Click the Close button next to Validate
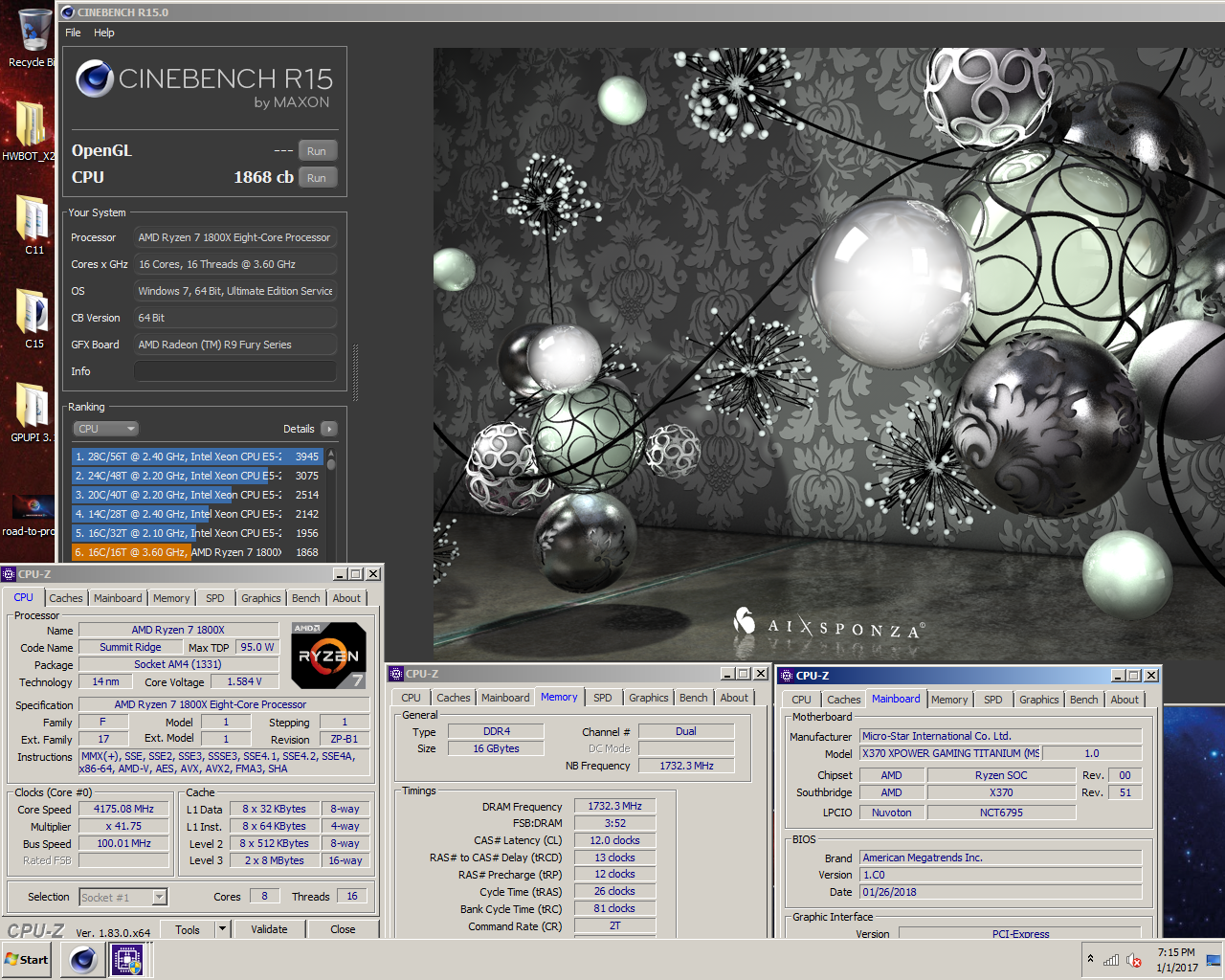 [x=343, y=928]
